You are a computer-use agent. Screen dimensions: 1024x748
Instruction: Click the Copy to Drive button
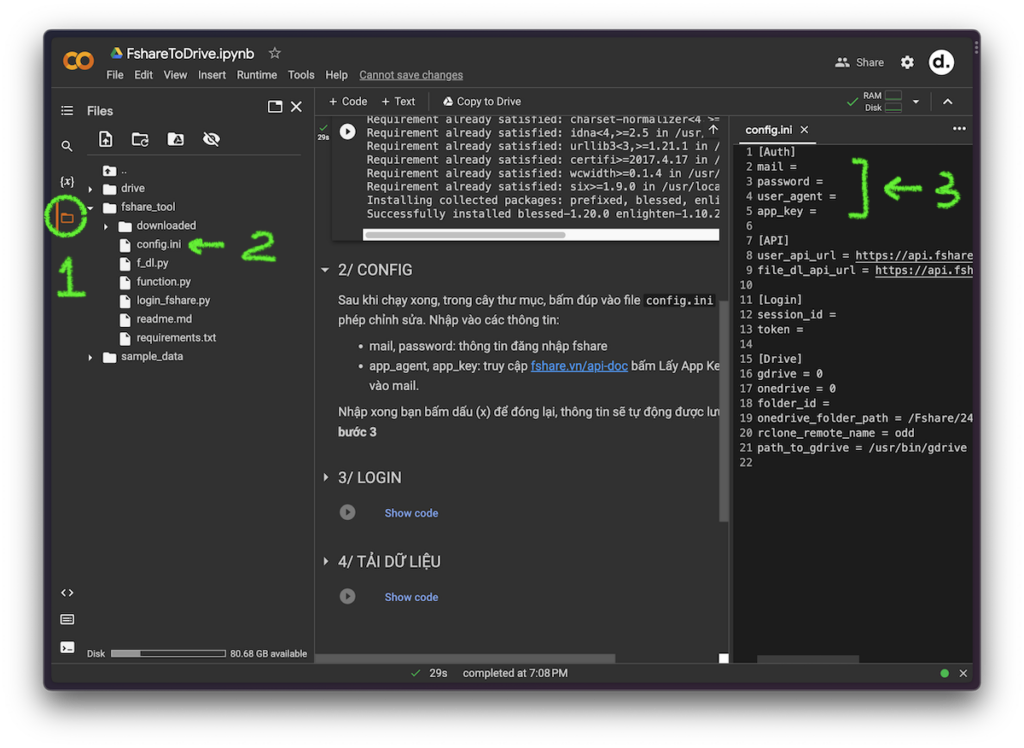pyautogui.click(x=480, y=101)
